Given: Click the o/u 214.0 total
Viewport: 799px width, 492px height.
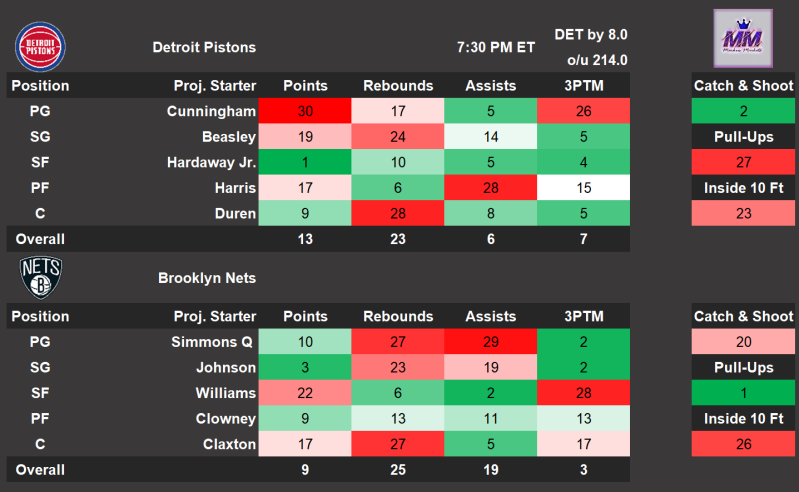Looking at the screenshot, I should coord(597,60).
